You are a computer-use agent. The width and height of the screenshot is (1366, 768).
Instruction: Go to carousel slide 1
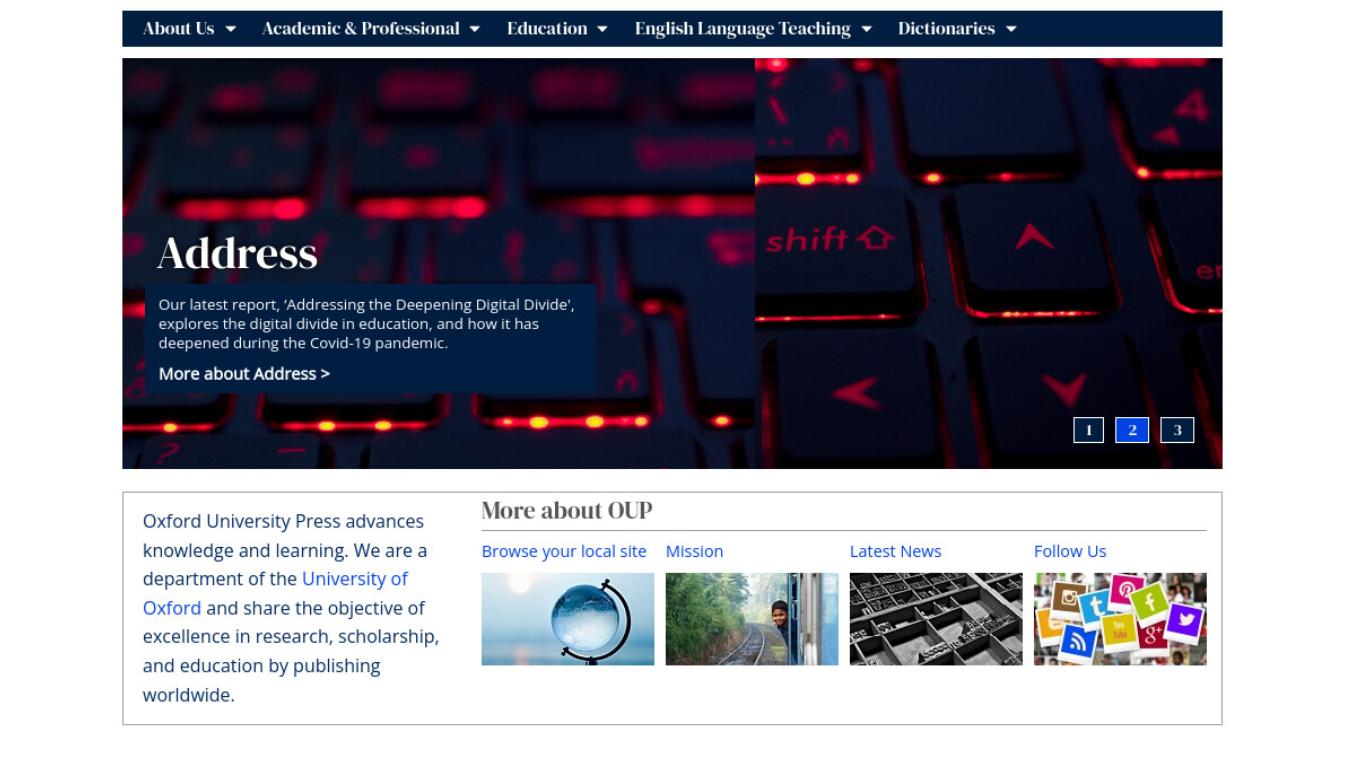(x=1088, y=430)
